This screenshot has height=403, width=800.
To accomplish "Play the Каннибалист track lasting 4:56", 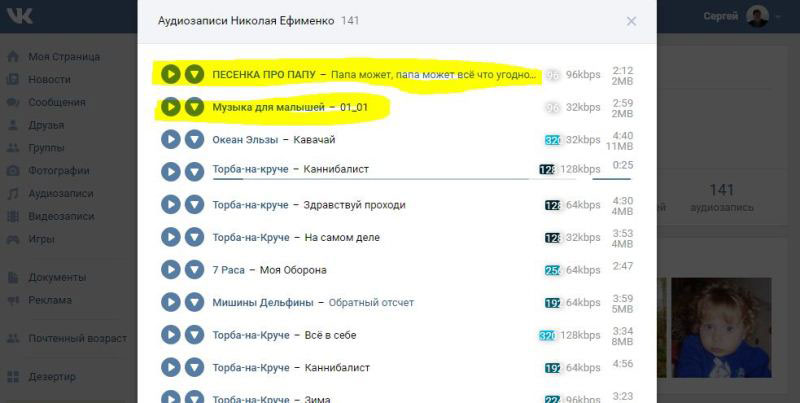I will pyautogui.click(x=171, y=367).
